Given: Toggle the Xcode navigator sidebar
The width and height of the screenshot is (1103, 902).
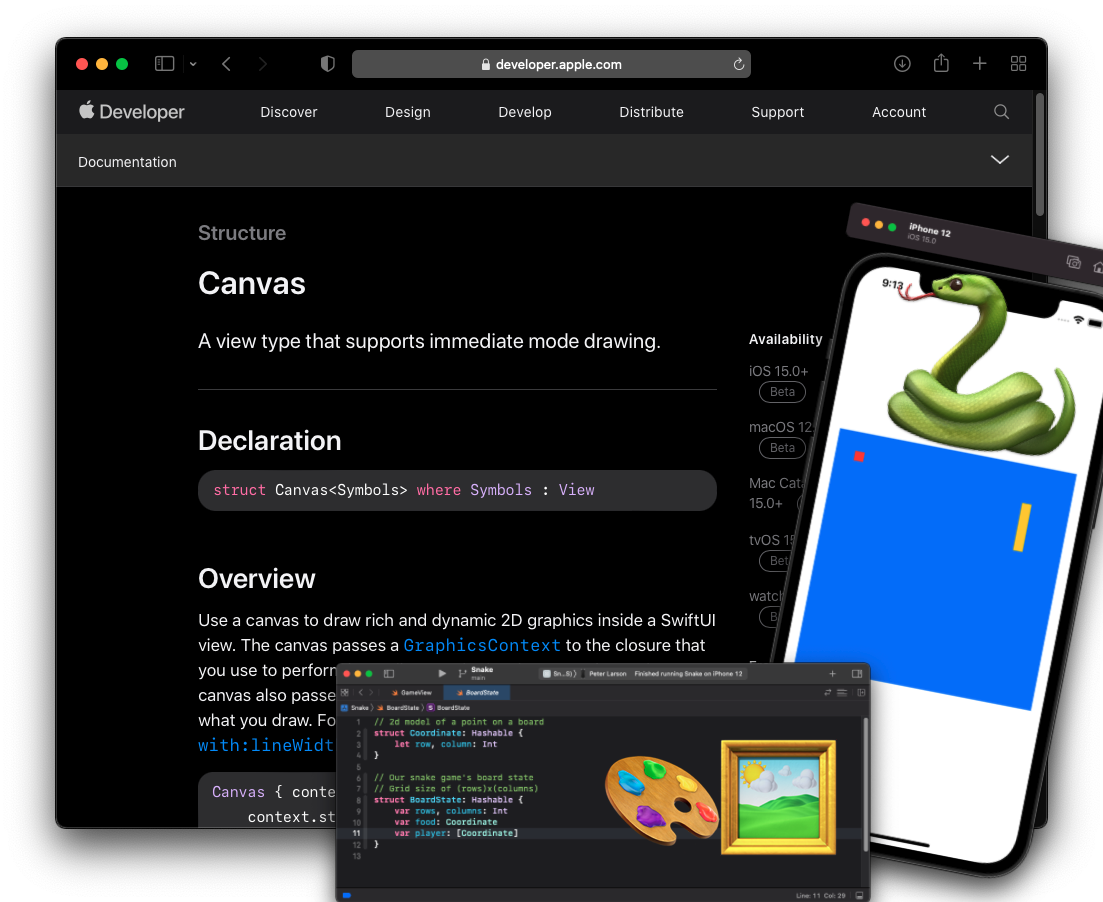Looking at the screenshot, I should coord(387,674).
